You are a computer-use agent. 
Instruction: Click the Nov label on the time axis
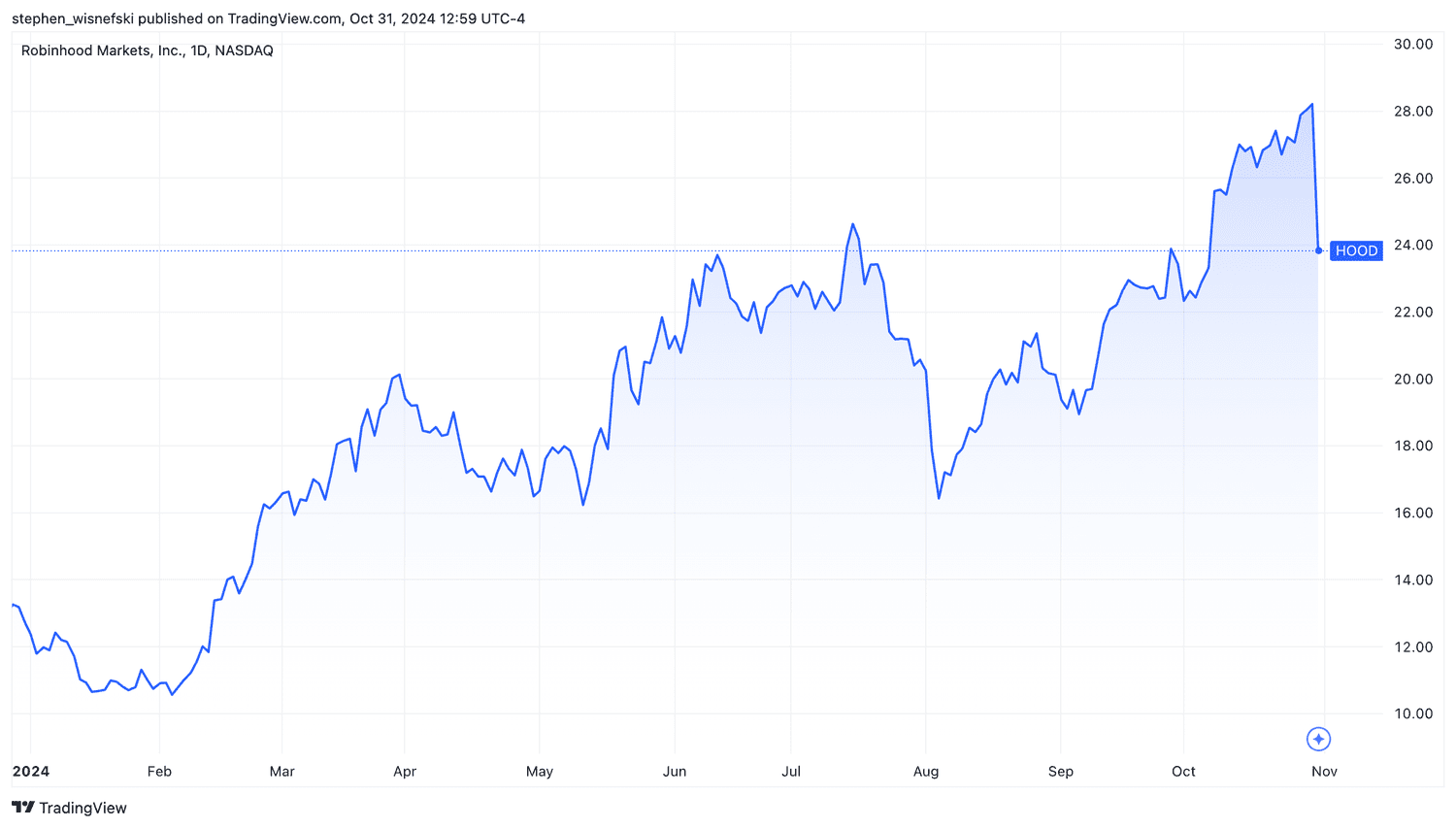point(1324,772)
